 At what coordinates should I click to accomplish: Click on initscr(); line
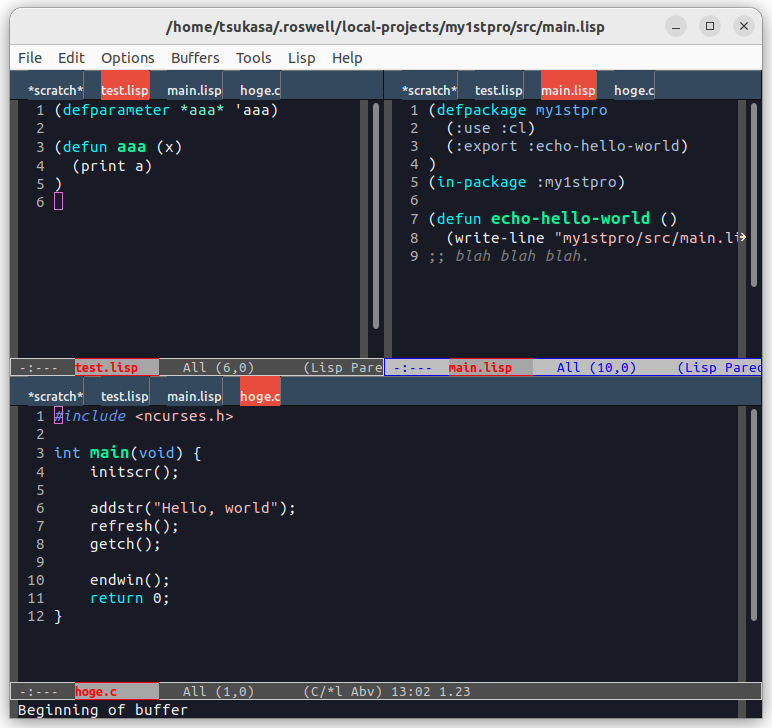click(134, 472)
